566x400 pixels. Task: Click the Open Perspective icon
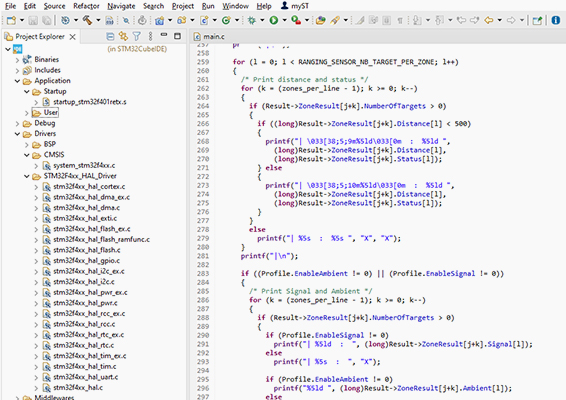pyautogui.click(x=537, y=21)
